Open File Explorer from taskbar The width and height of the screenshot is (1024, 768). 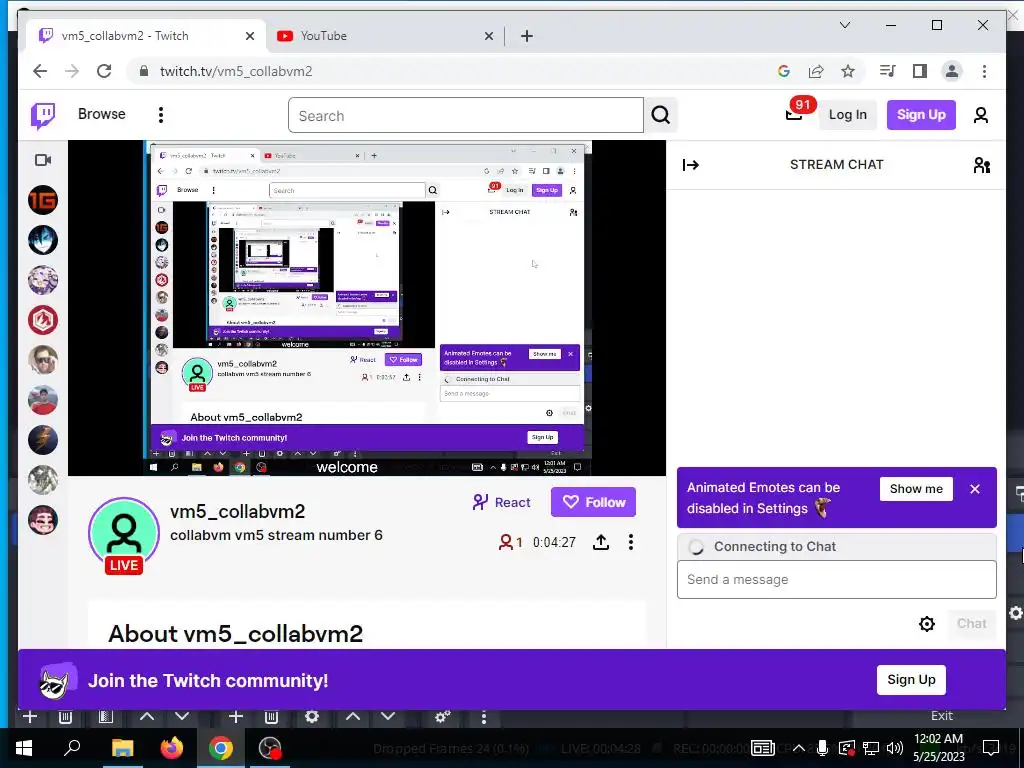pyautogui.click(x=122, y=748)
